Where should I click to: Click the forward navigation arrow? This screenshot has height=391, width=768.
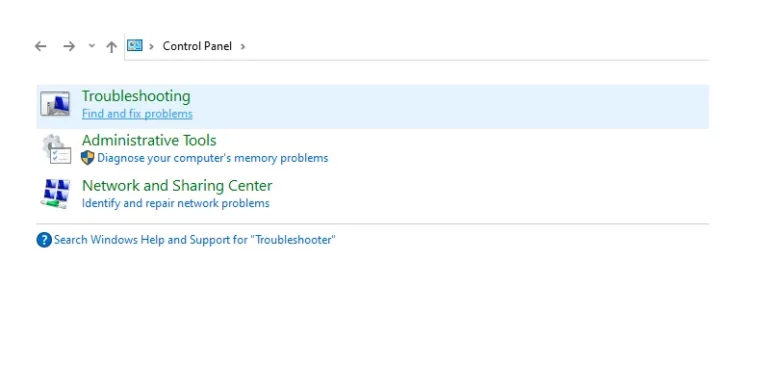pyautogui.click(x=69, y=46)
